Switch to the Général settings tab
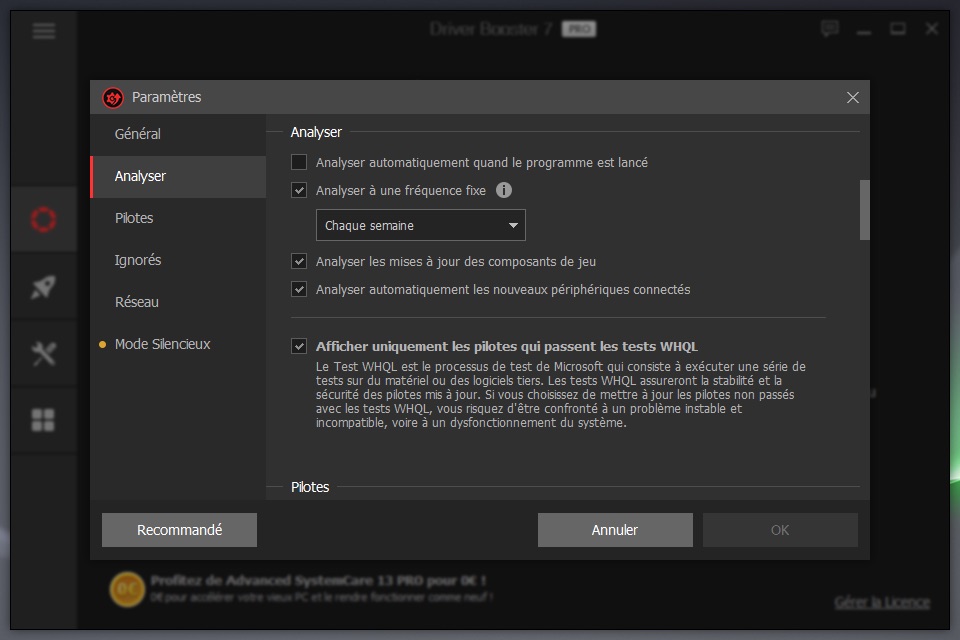 pos(178,134)
